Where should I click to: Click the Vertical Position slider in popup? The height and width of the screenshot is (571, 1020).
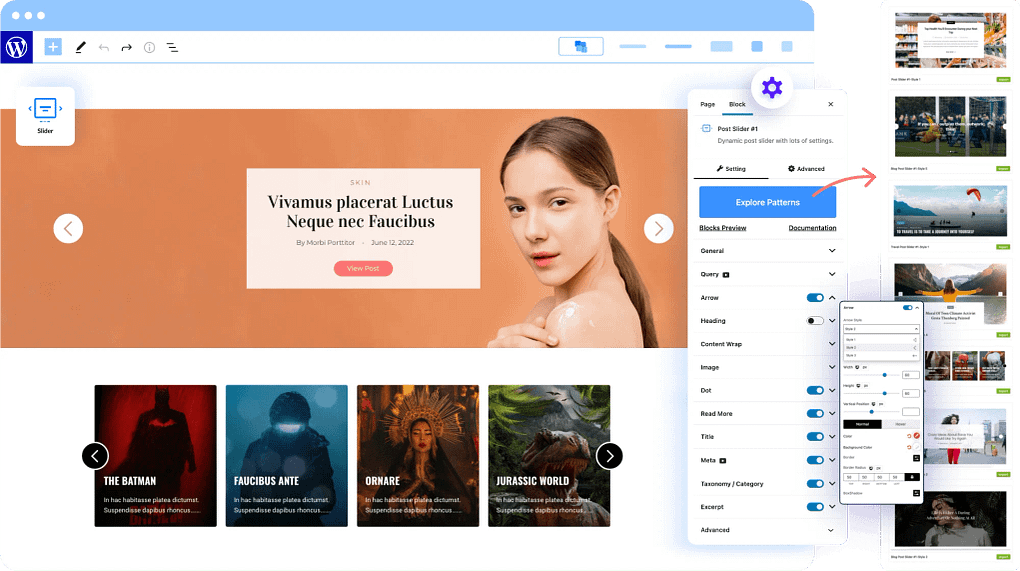[872, 412]
